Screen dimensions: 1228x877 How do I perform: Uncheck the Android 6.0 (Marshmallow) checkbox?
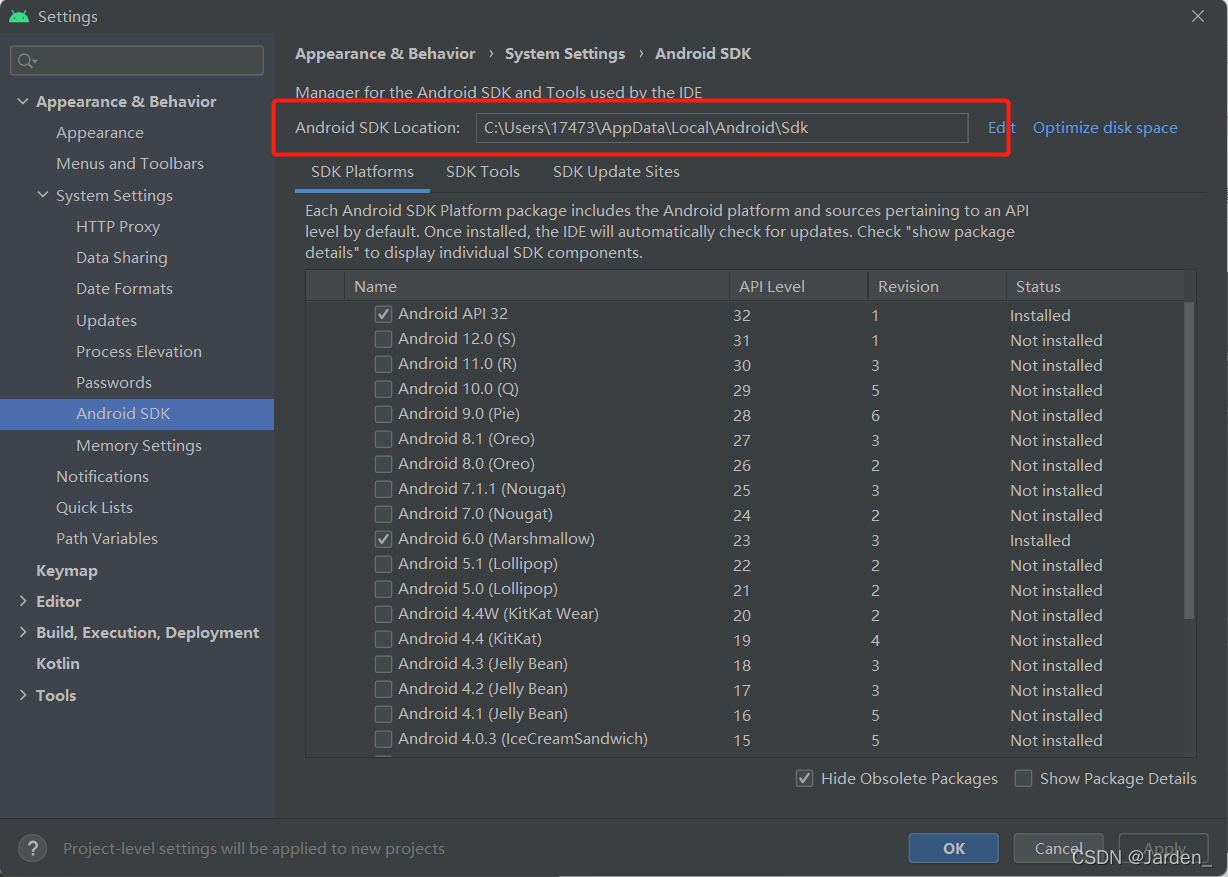click(x=383, y=539)
